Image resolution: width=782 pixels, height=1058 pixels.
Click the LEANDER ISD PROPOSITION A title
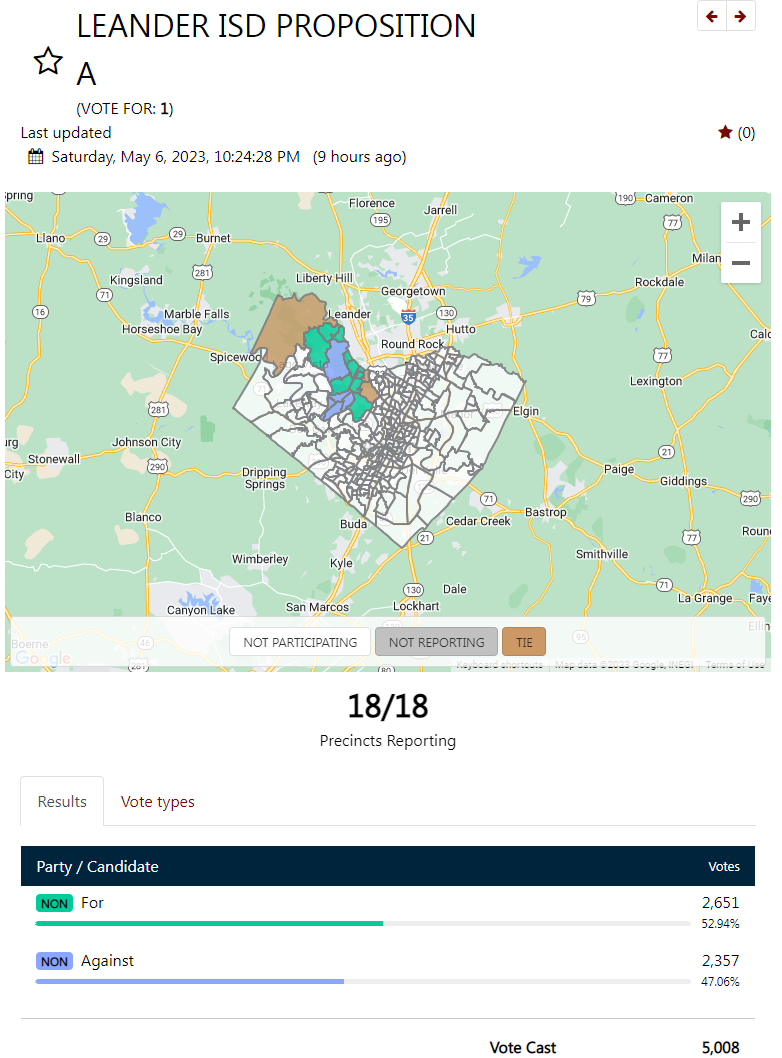[276, 49]
